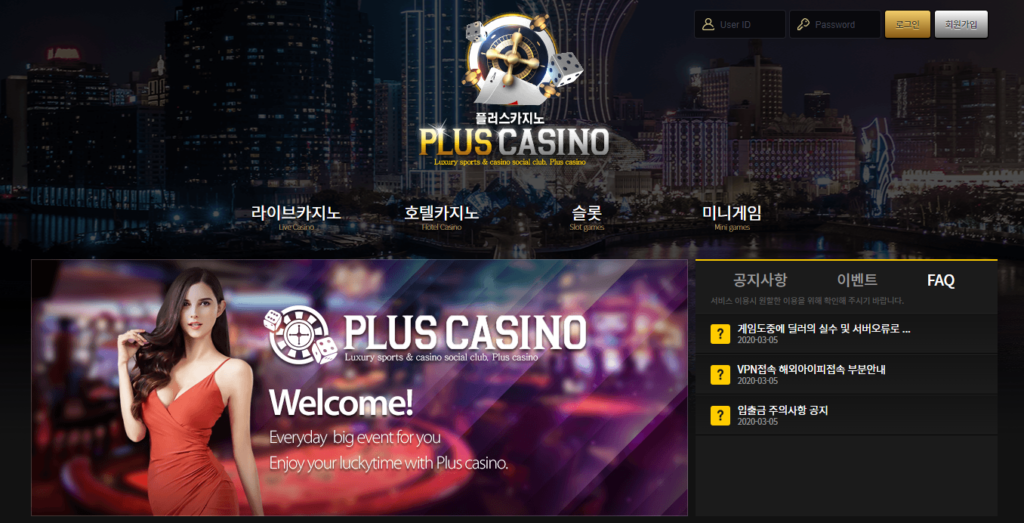Switch to the 공지사항 tab
Screen dimensions: 1024x523
pyautogui.click(x=760, y=280)
